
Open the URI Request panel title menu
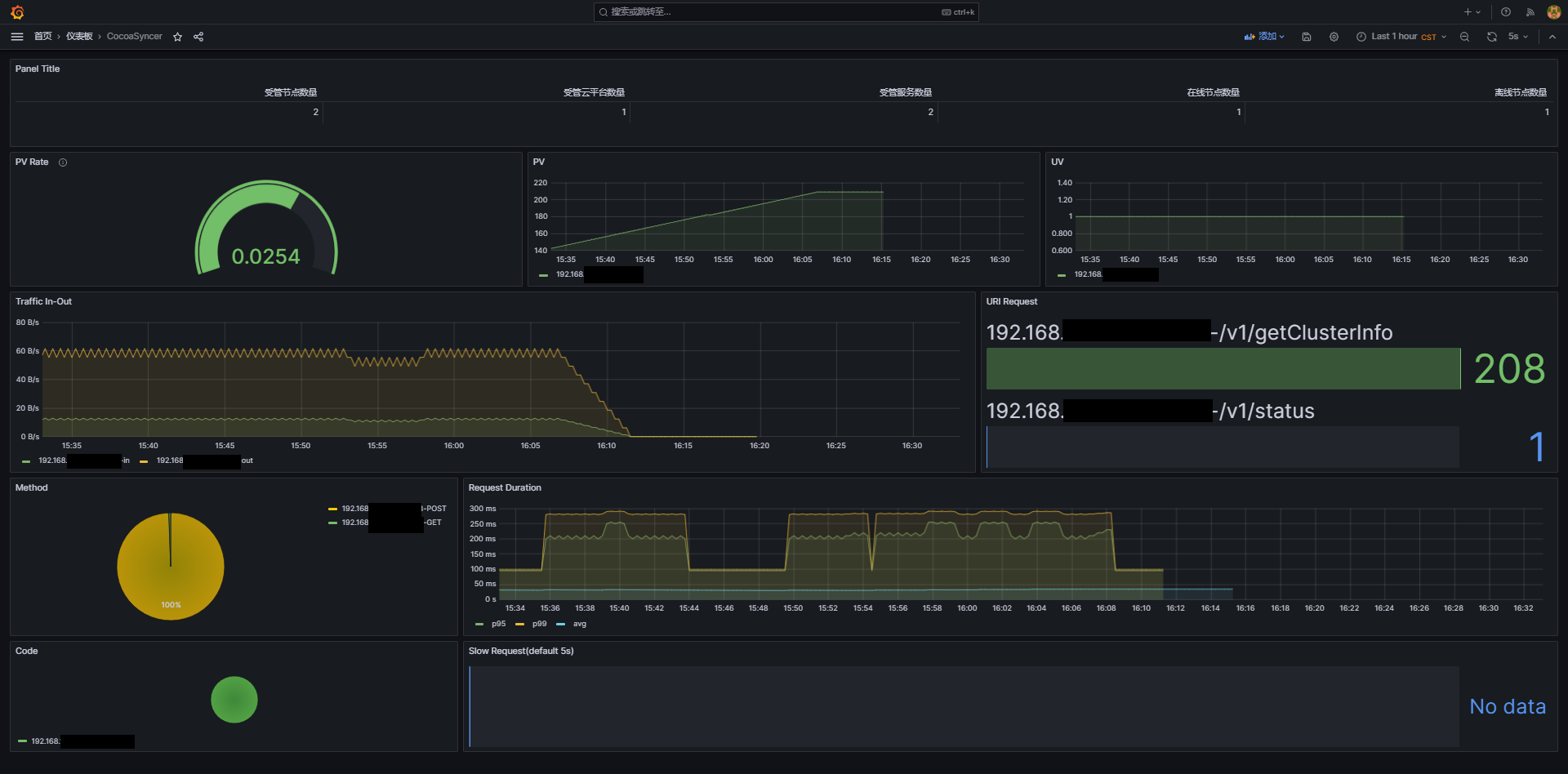tap(1012, 301)
